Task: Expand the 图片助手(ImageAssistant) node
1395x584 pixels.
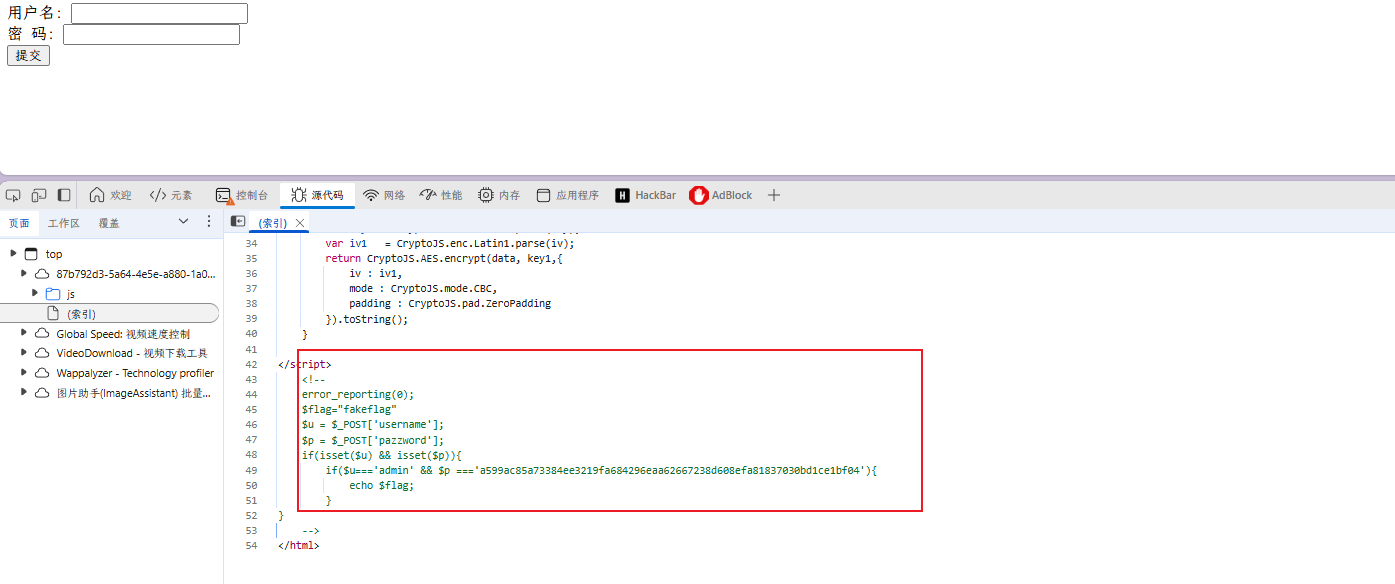Action: tap(24, 392)
